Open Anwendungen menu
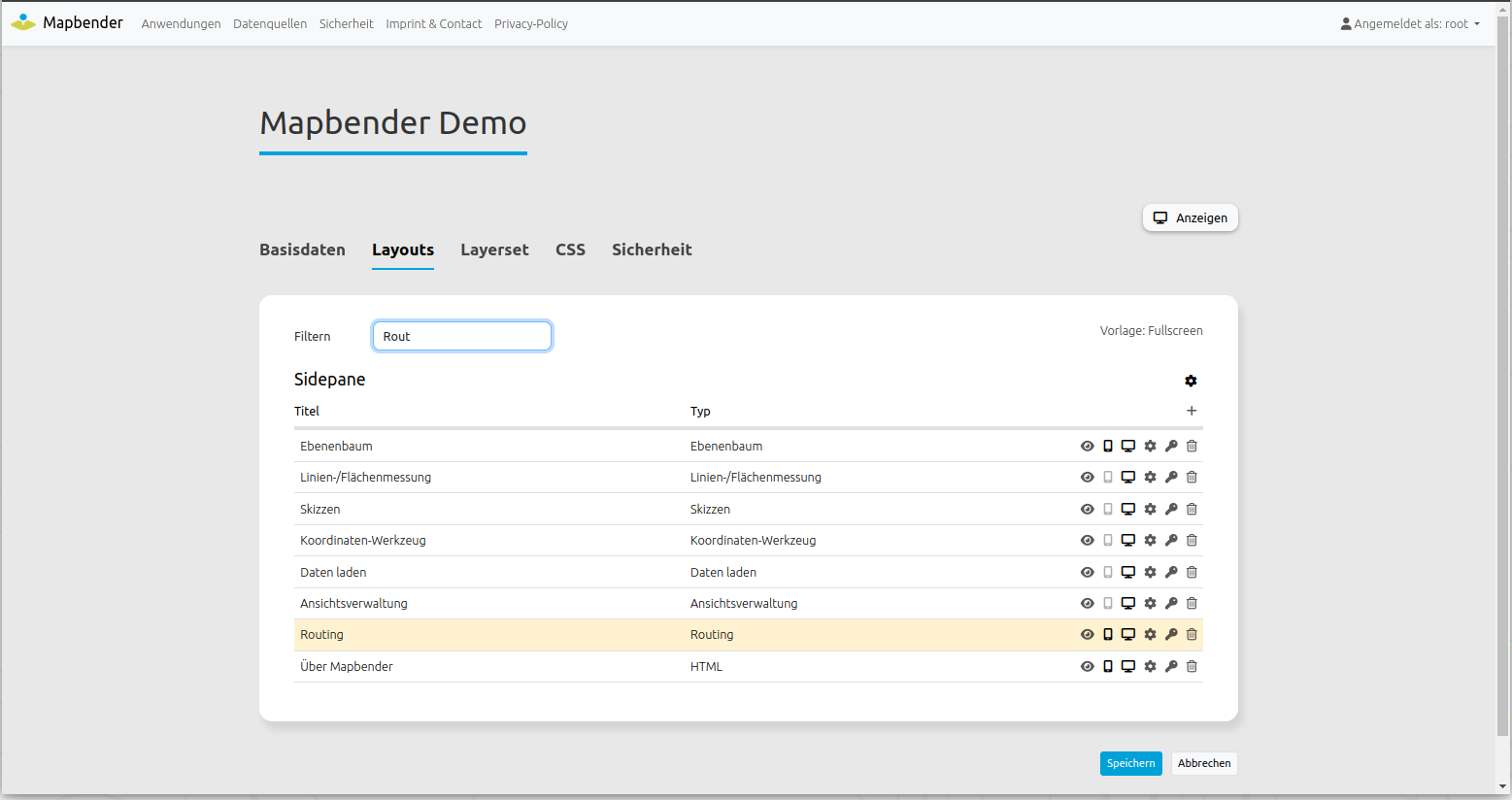 pos(181,23)
